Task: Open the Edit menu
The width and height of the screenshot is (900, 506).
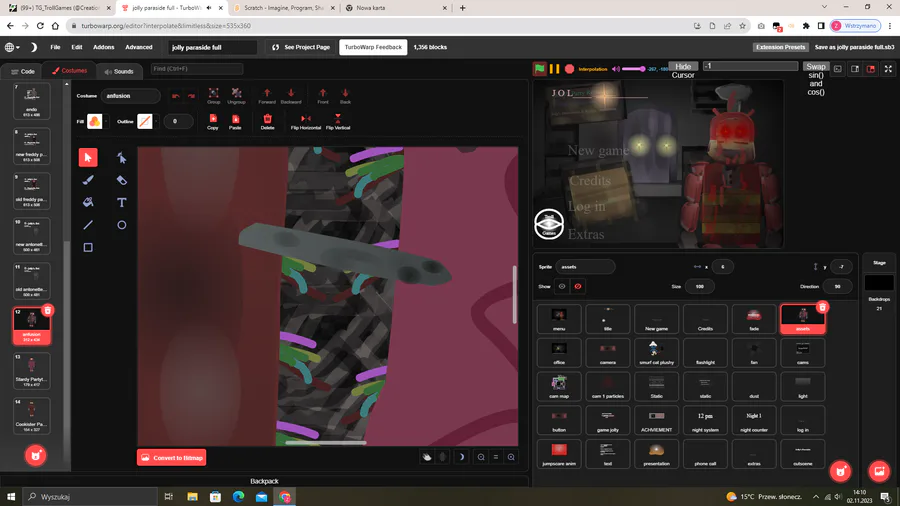Action: (76, 47)
